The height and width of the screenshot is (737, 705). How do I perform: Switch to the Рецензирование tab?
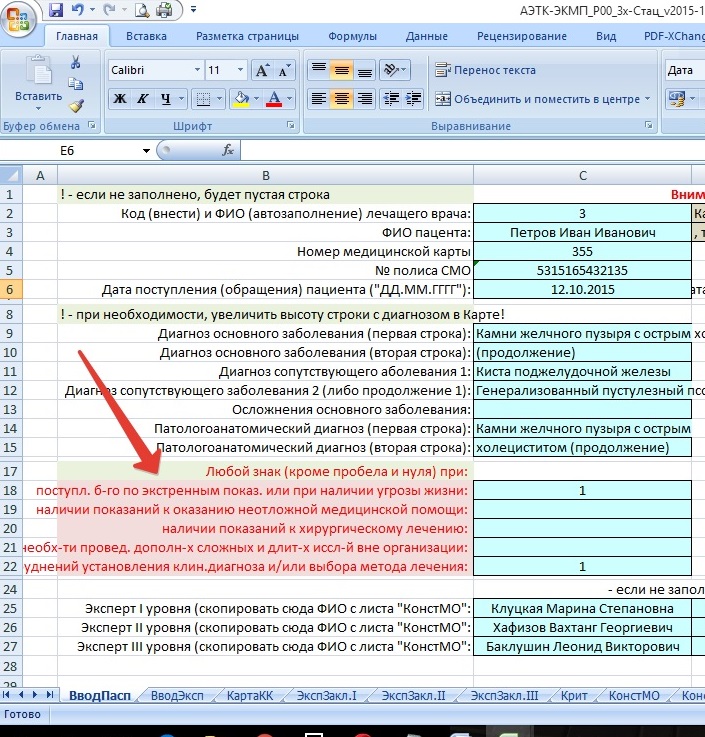pos(522,36)
